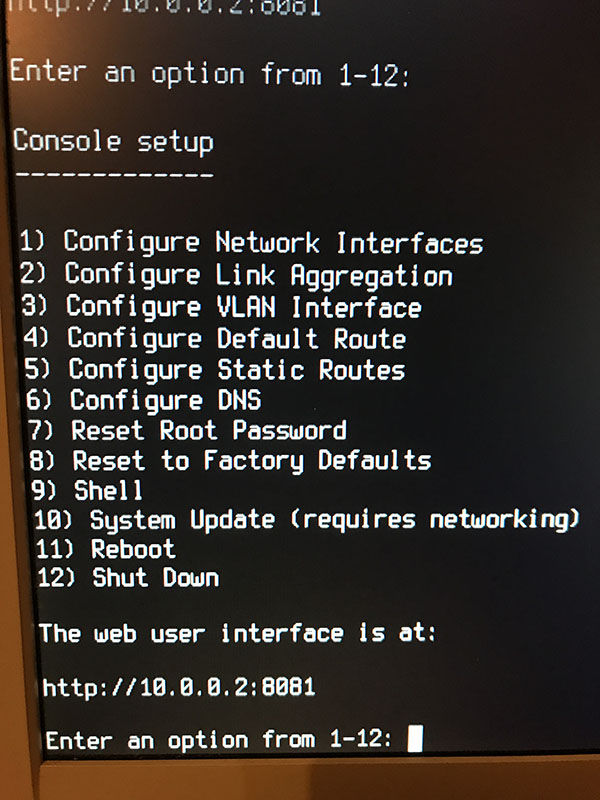Choose Configure Static Routes option
The width and height of the screenshot is (600, 800).
pyautogui.click(x=215, y=369)
